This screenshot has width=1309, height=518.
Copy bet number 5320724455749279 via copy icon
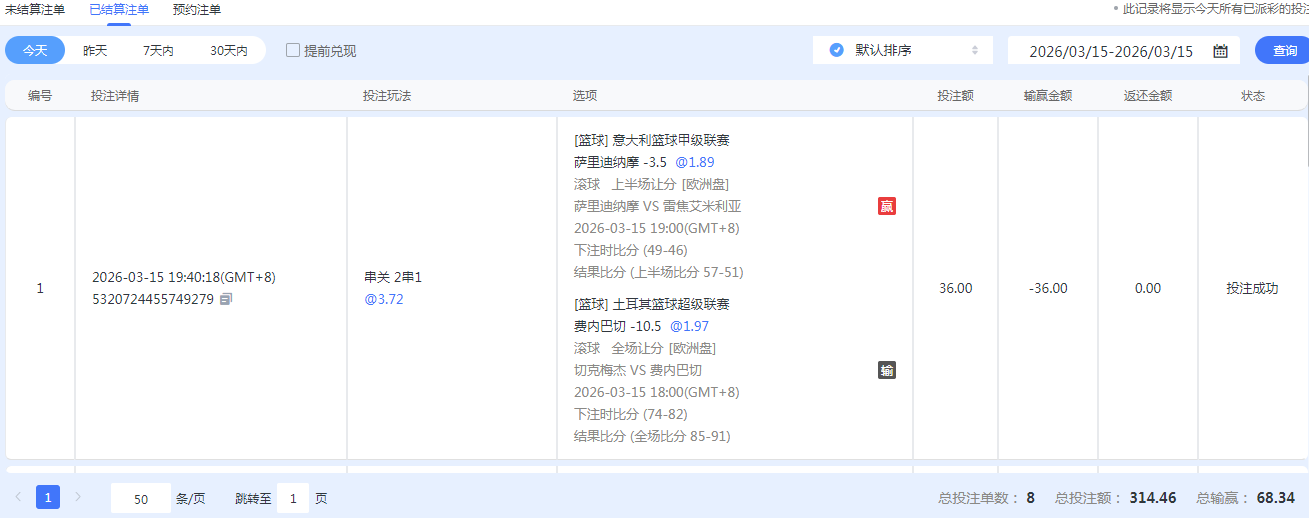[x=226, y=299]
